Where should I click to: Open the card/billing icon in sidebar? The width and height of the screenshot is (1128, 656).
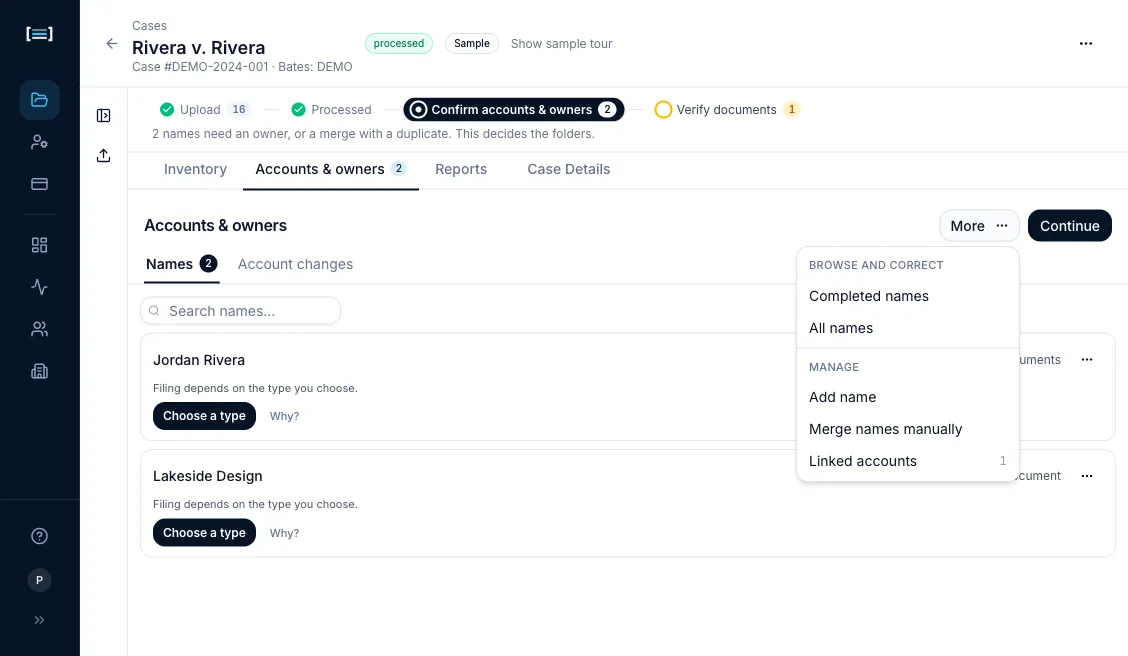[x=40, y=184]
